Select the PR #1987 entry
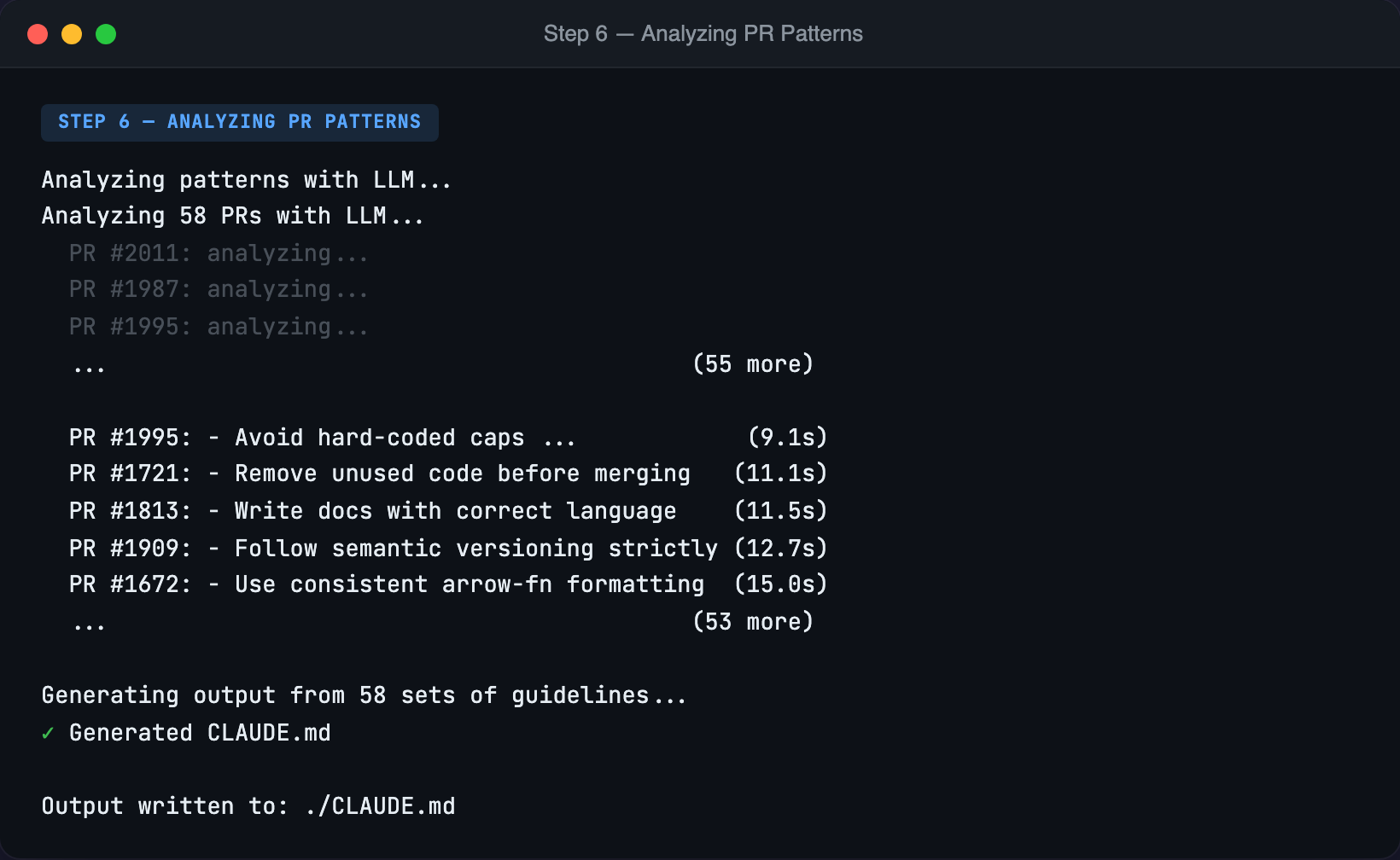Image resolution: width=1400 pixels, height=860 pixels. pyautogui.click(x=218, y=288)
